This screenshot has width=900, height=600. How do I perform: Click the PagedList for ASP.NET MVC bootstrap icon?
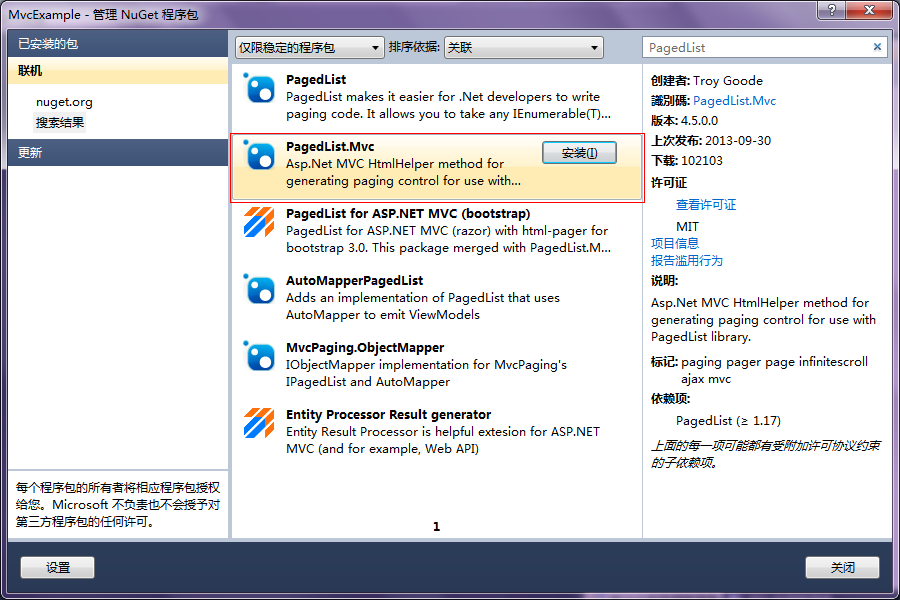click(x=259, y=223)
